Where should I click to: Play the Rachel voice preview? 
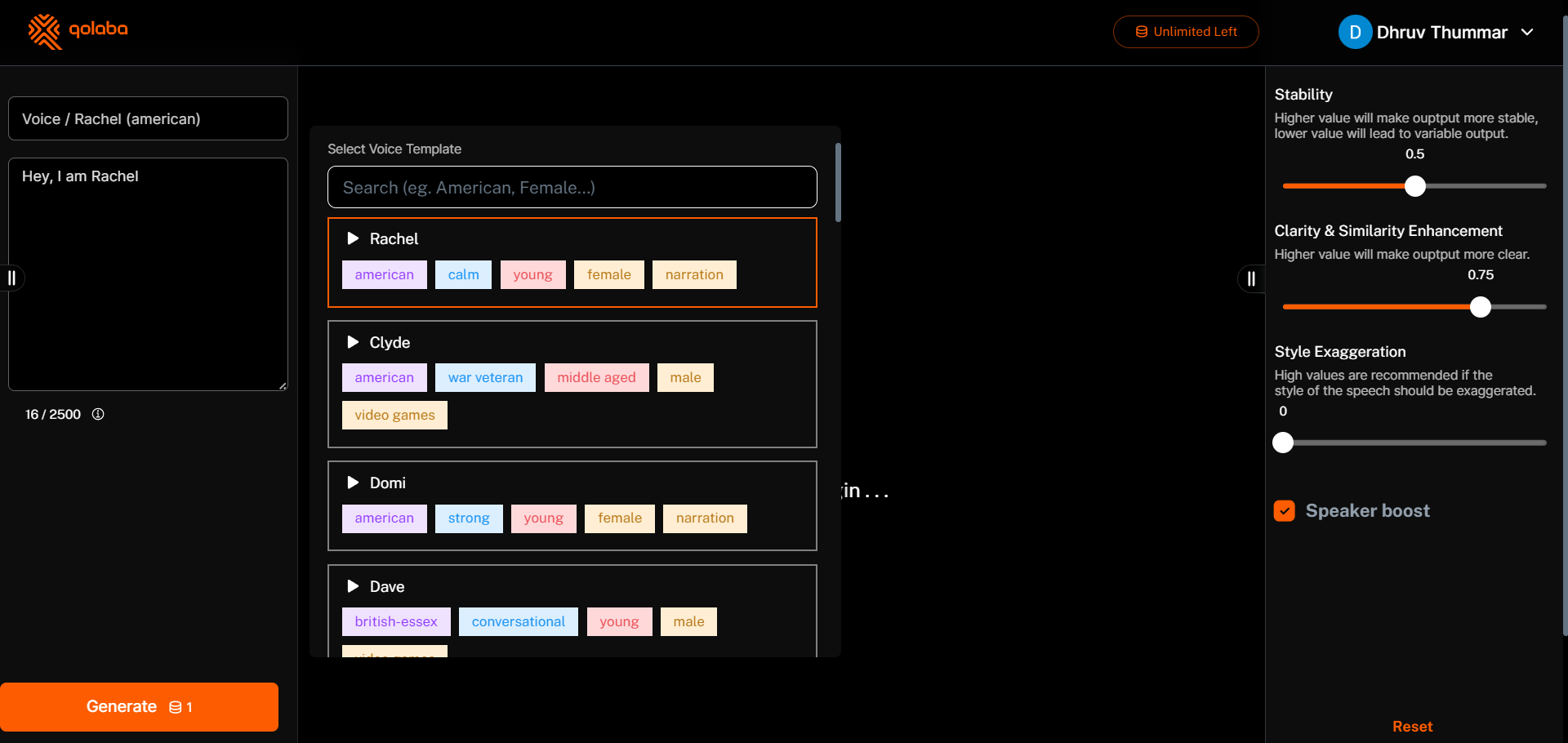click(x=353, y=238)
